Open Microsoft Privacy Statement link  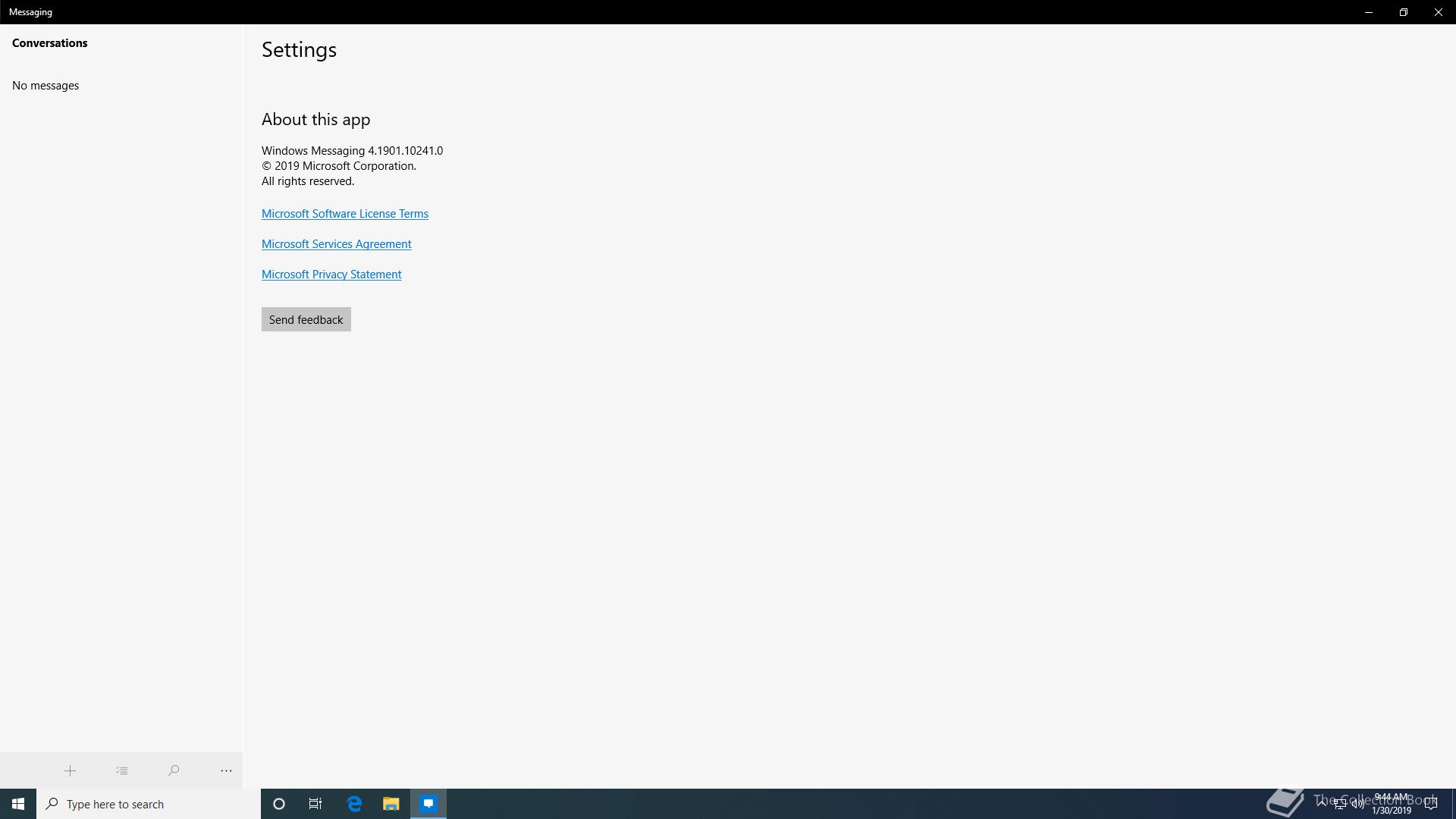[x=331, y=275]
